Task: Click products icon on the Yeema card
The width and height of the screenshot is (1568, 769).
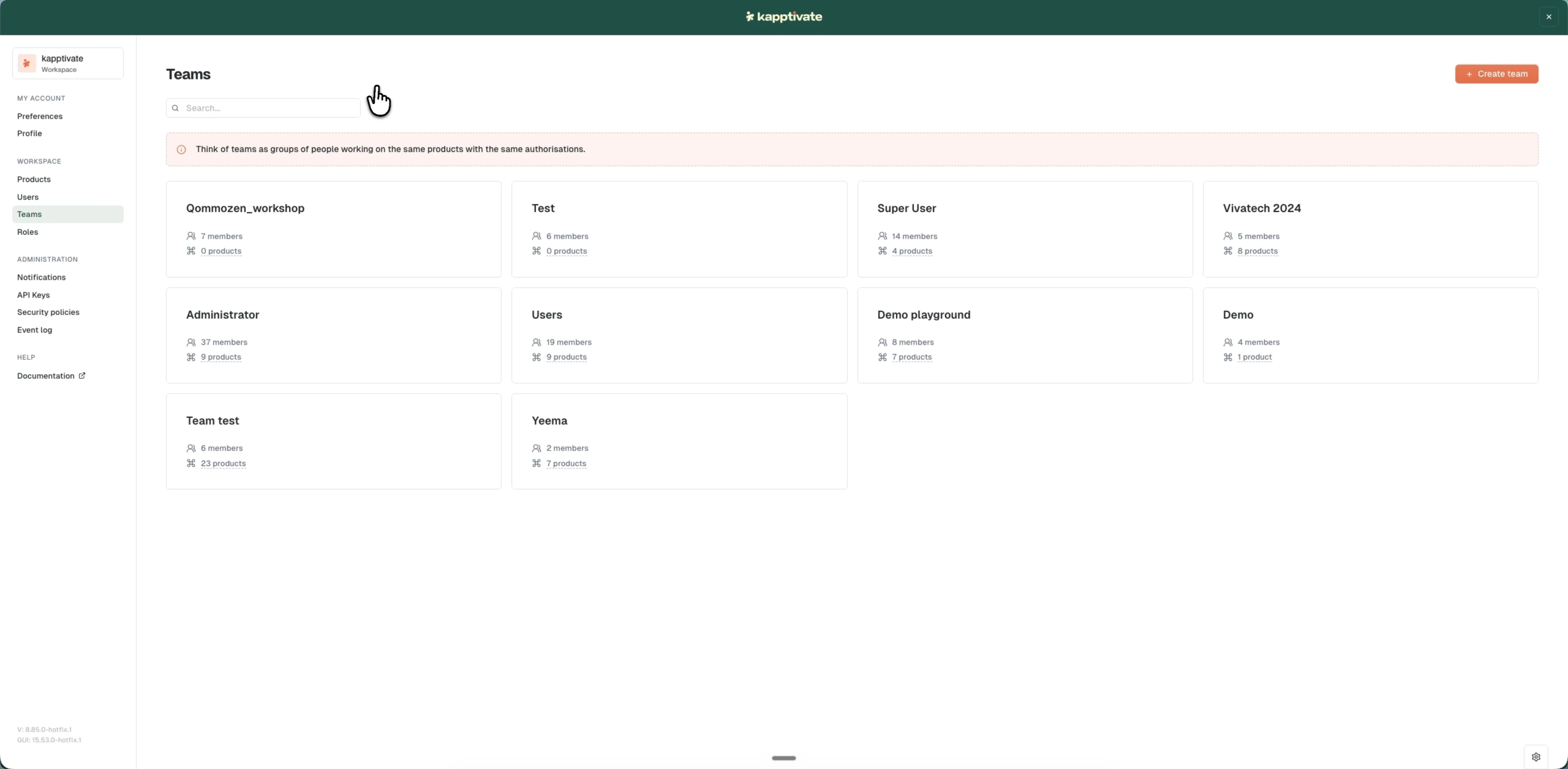Action: (x=536, y=464)
